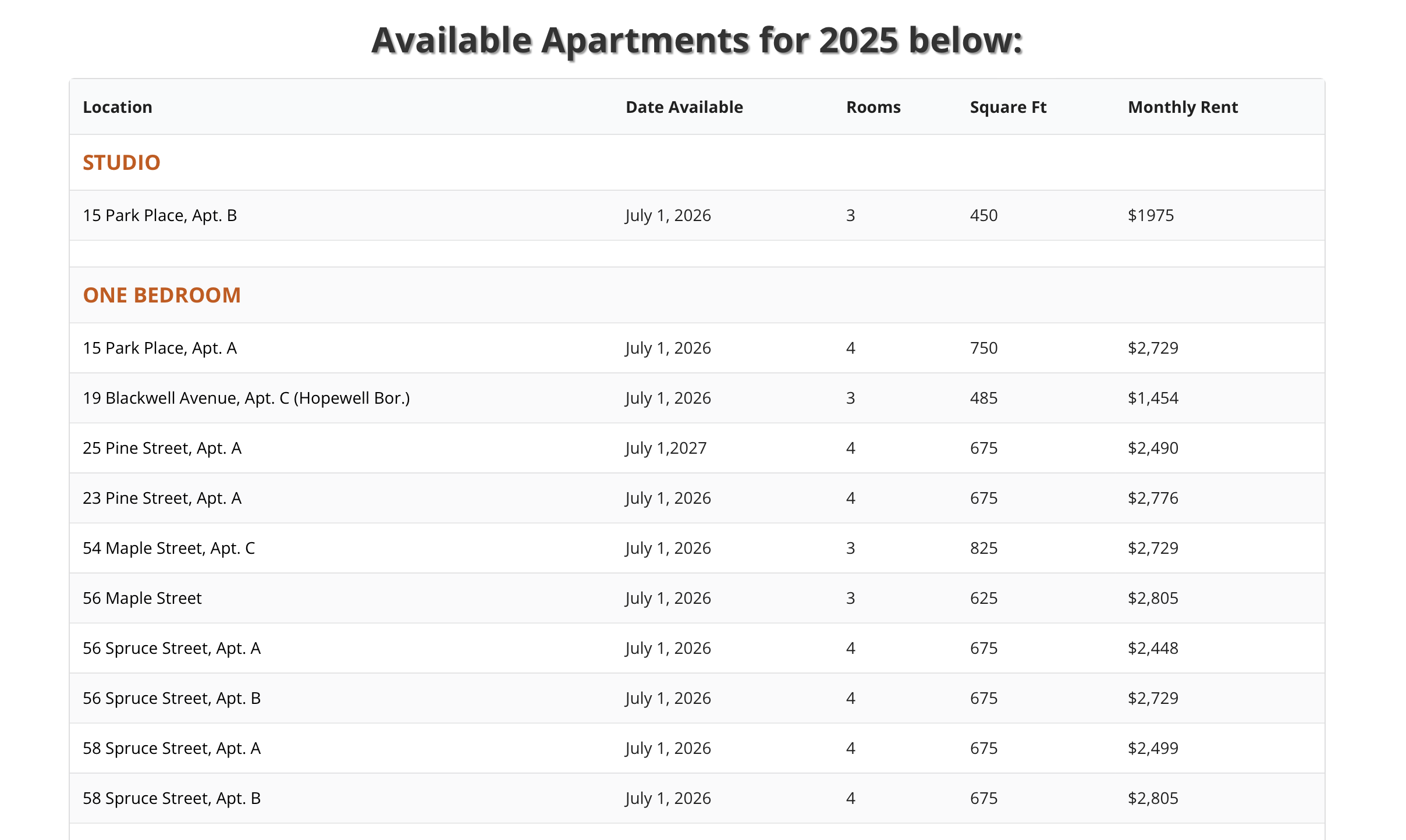Select 58 Spruce Street, Apt. B row
The width and height of the screenshot is (1406, 840).
[172, 798]
